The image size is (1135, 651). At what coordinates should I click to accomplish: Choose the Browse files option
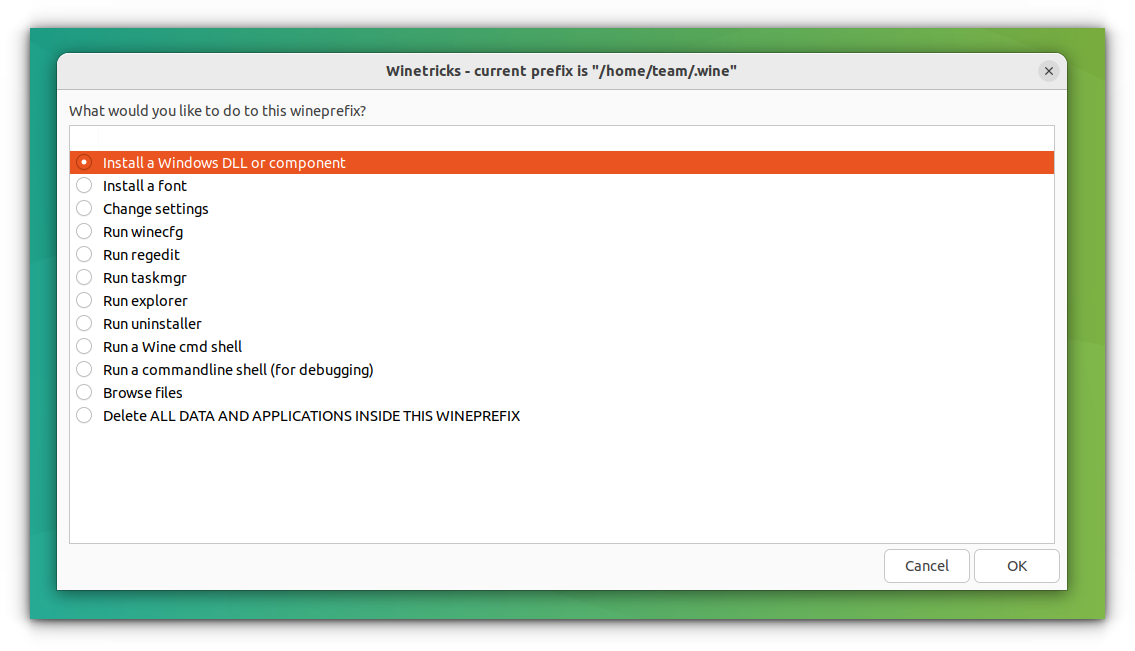[x=142, y=392]
